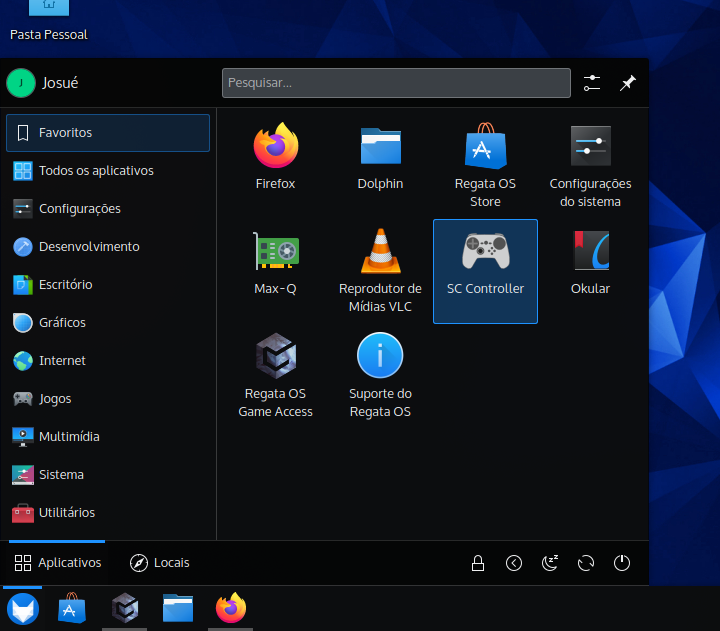Viewport: 720px width, 631px height.
Task: Open the Configurações category
Action: [108, 209]
